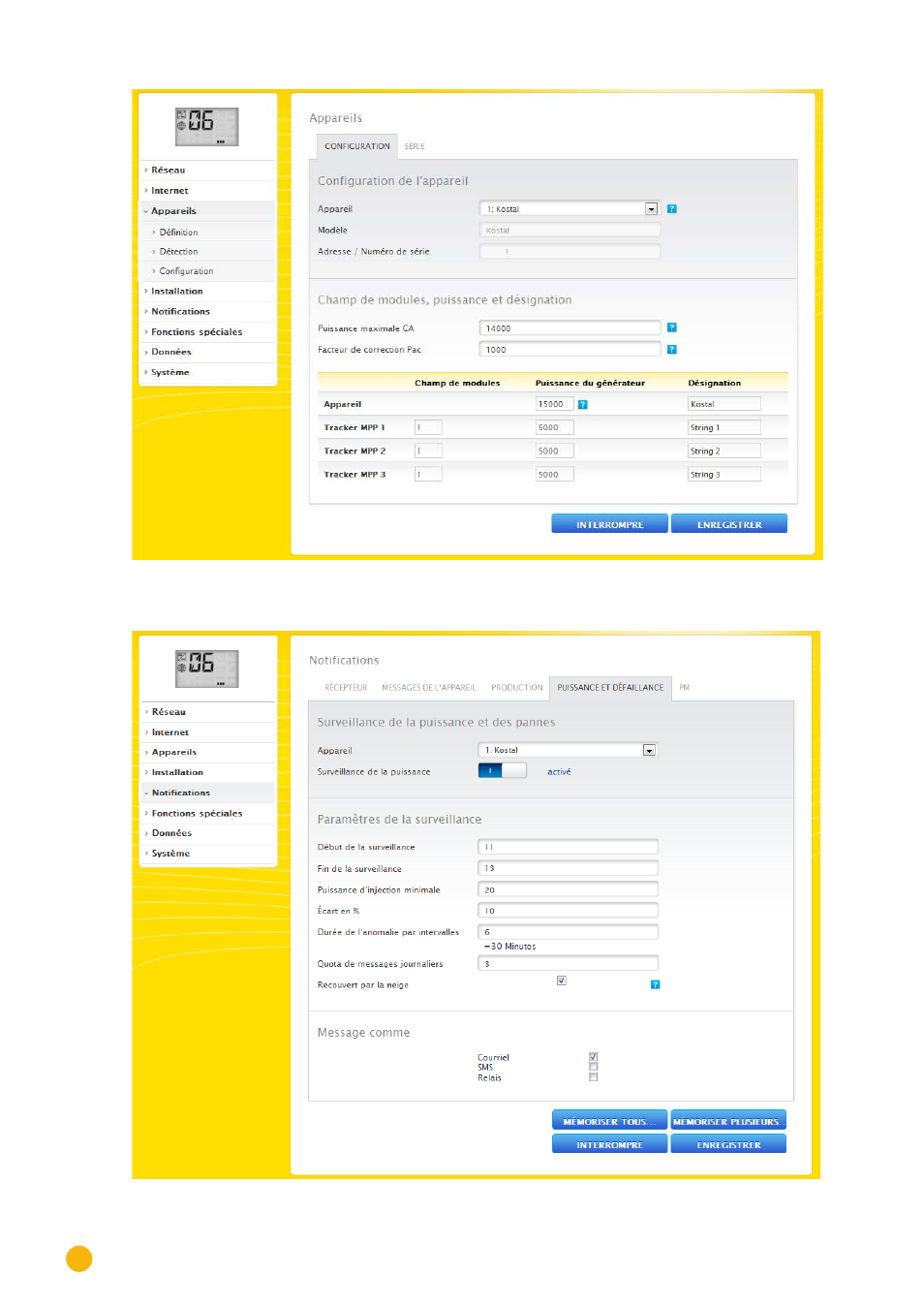The height and width of the screenshot is (1307, 924).
Task: Open the MESSAGES DE L'APPAREIL tab
Action: click(429, 688)
